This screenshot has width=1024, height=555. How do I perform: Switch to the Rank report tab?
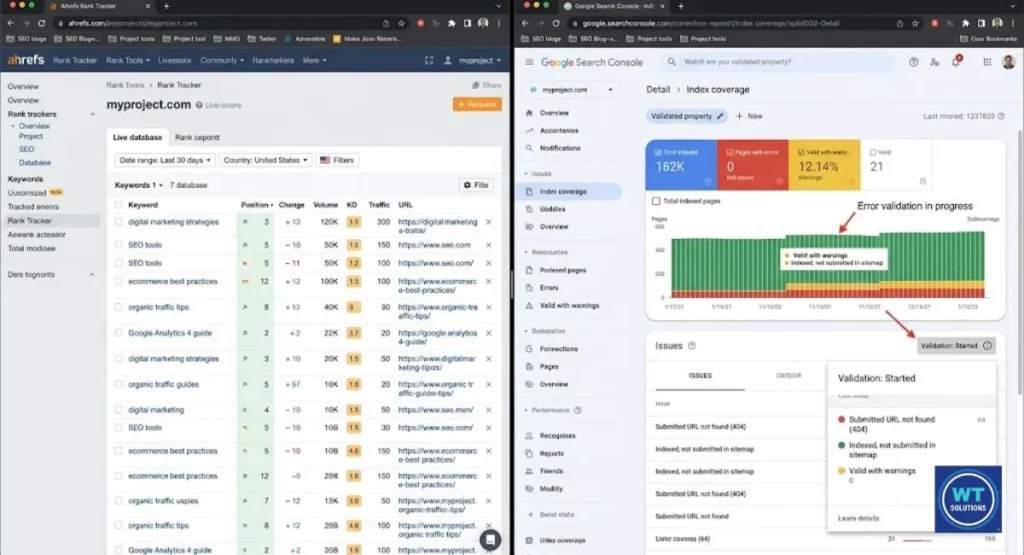[x=197, y=137]
